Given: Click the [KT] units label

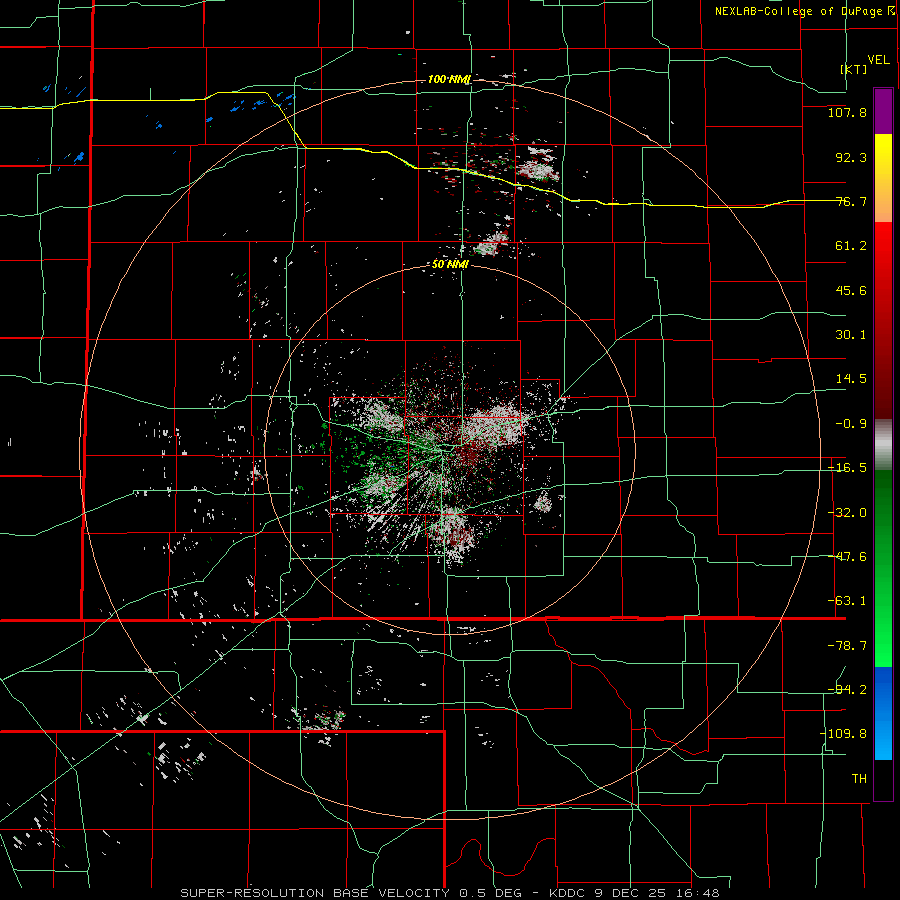Looking at the screenshot, I should 854,69.
